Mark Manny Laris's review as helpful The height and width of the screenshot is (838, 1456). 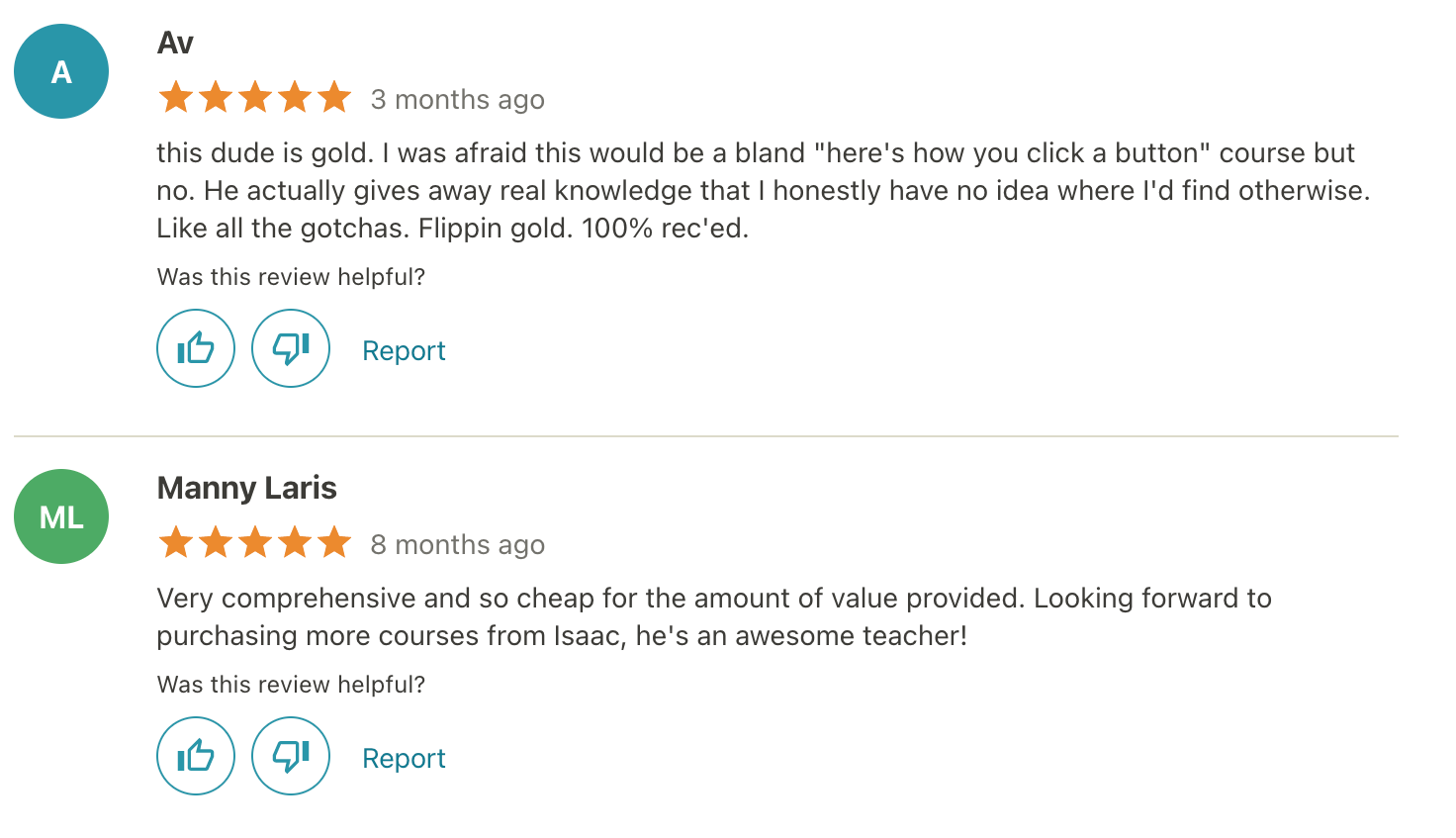coord(196,756)
